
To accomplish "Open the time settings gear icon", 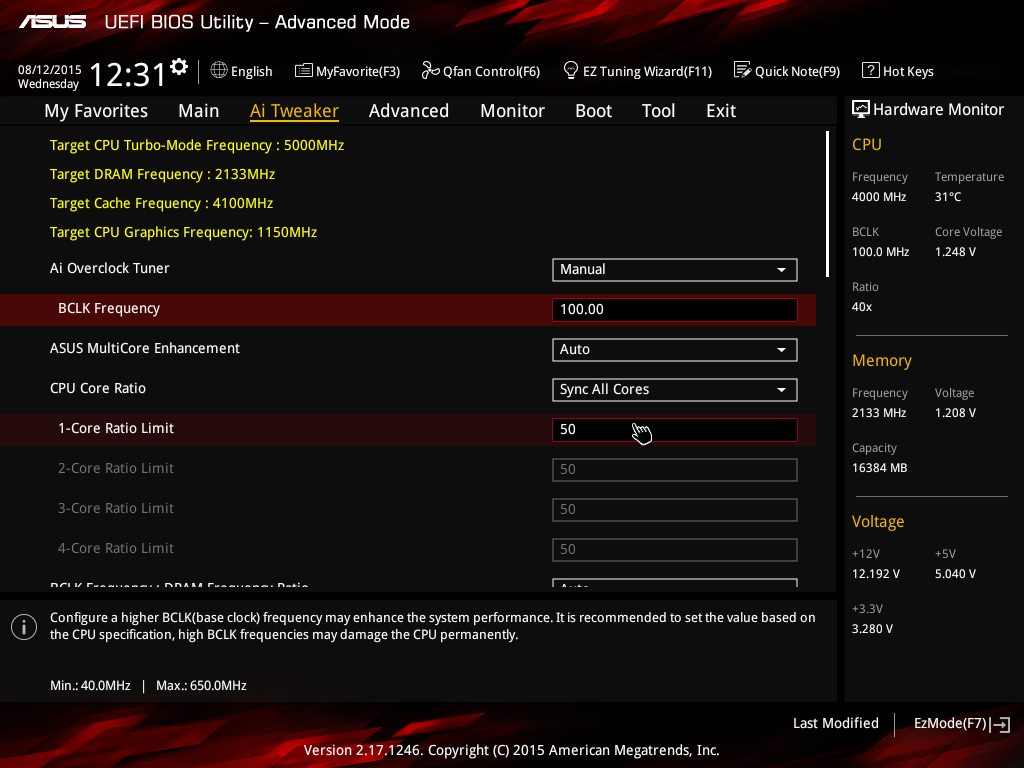I will [x=179, y=67].
